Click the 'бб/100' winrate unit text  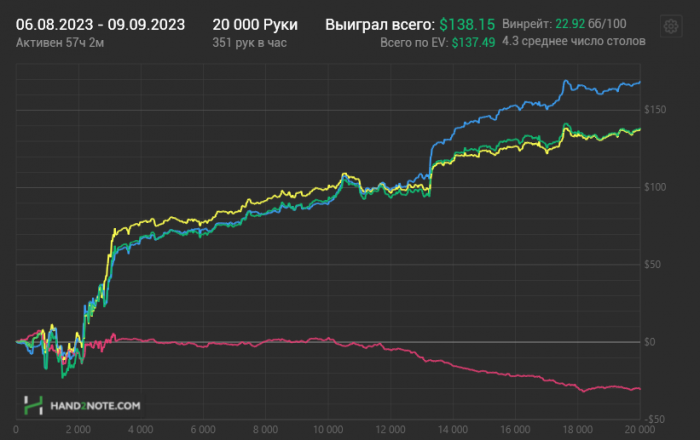pyautogui.click(x=607, y=24)
